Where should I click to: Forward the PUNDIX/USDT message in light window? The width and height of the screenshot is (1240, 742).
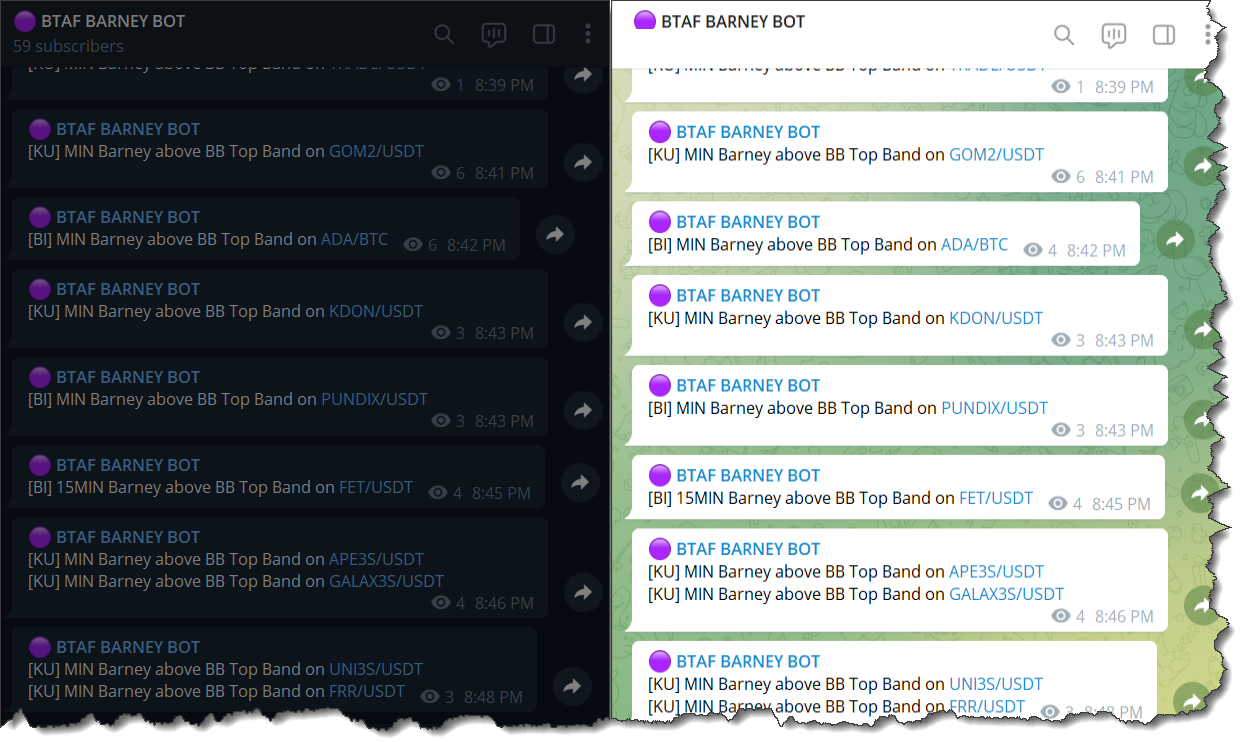[x=1203, y=420]
